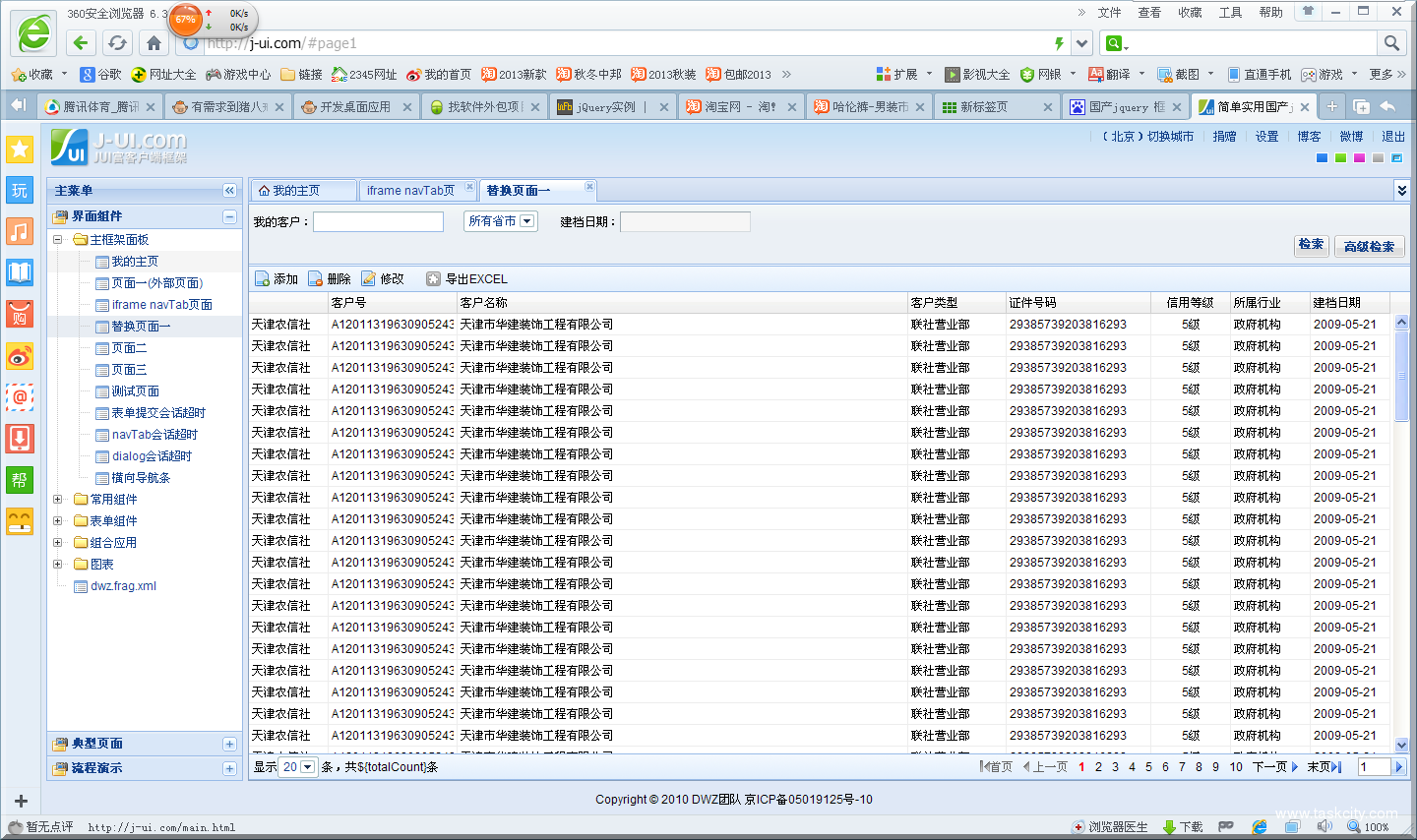Screen dimensions: 1417x840
Task: Expand the 常用组件 tree node
Action: [57, 500]
